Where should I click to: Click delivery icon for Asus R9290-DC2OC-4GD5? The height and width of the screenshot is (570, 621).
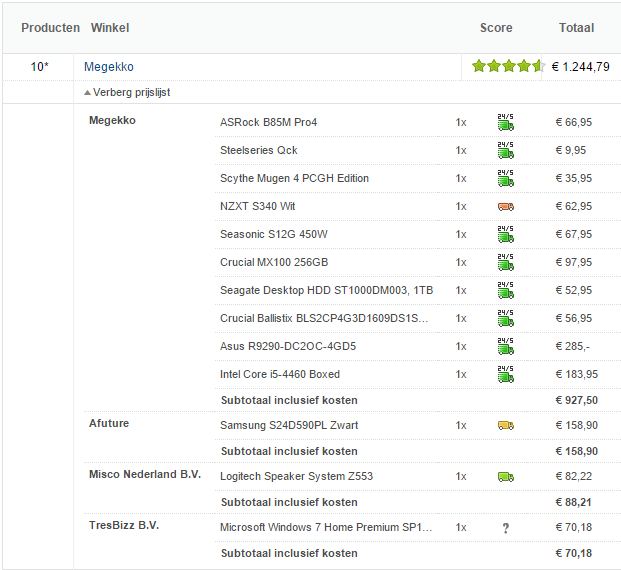(x=506, y=346)
